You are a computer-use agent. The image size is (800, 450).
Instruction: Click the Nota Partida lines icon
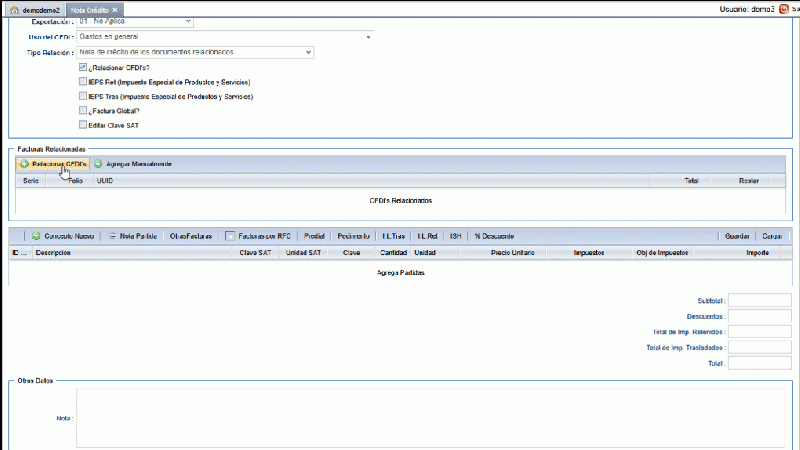click(x=113, y=236)
